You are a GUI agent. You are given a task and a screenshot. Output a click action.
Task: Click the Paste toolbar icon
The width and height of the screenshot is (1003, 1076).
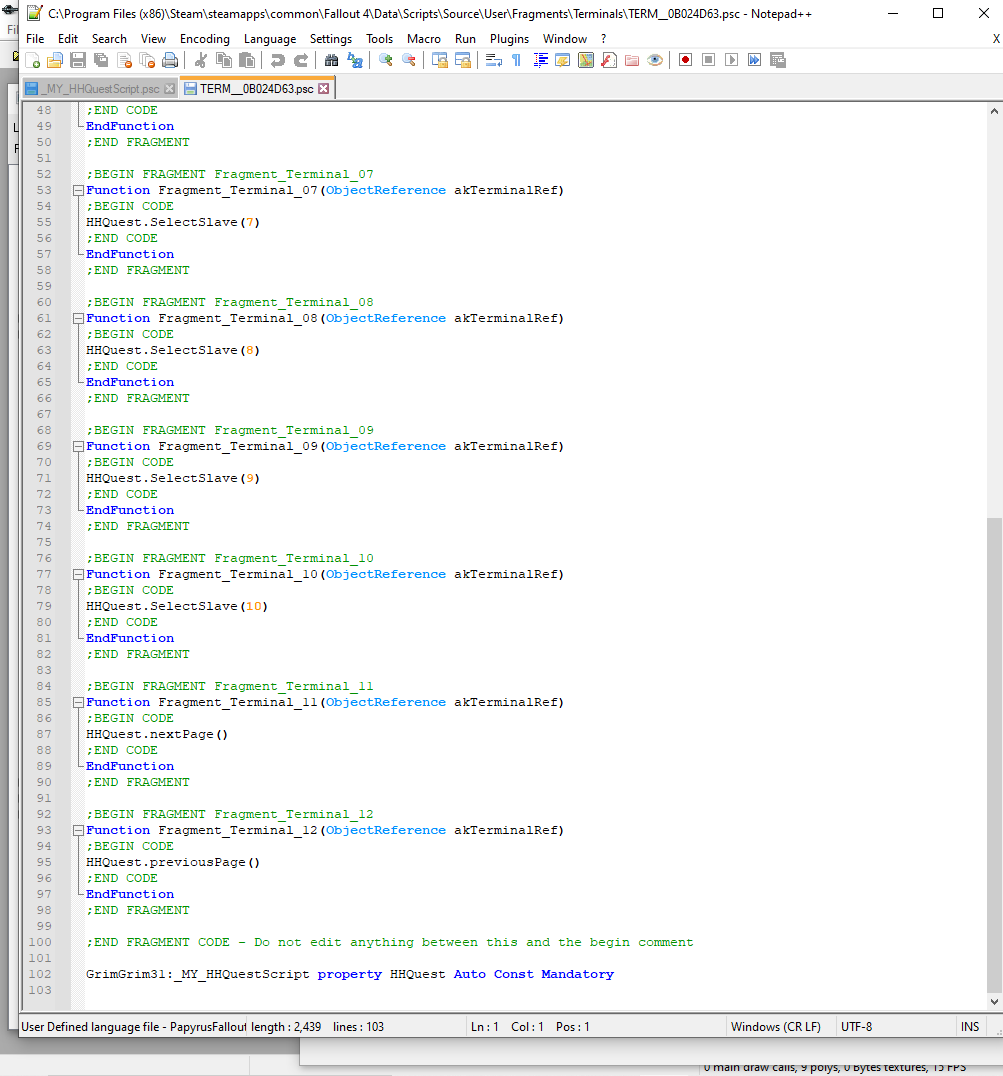tap(247, 60)
